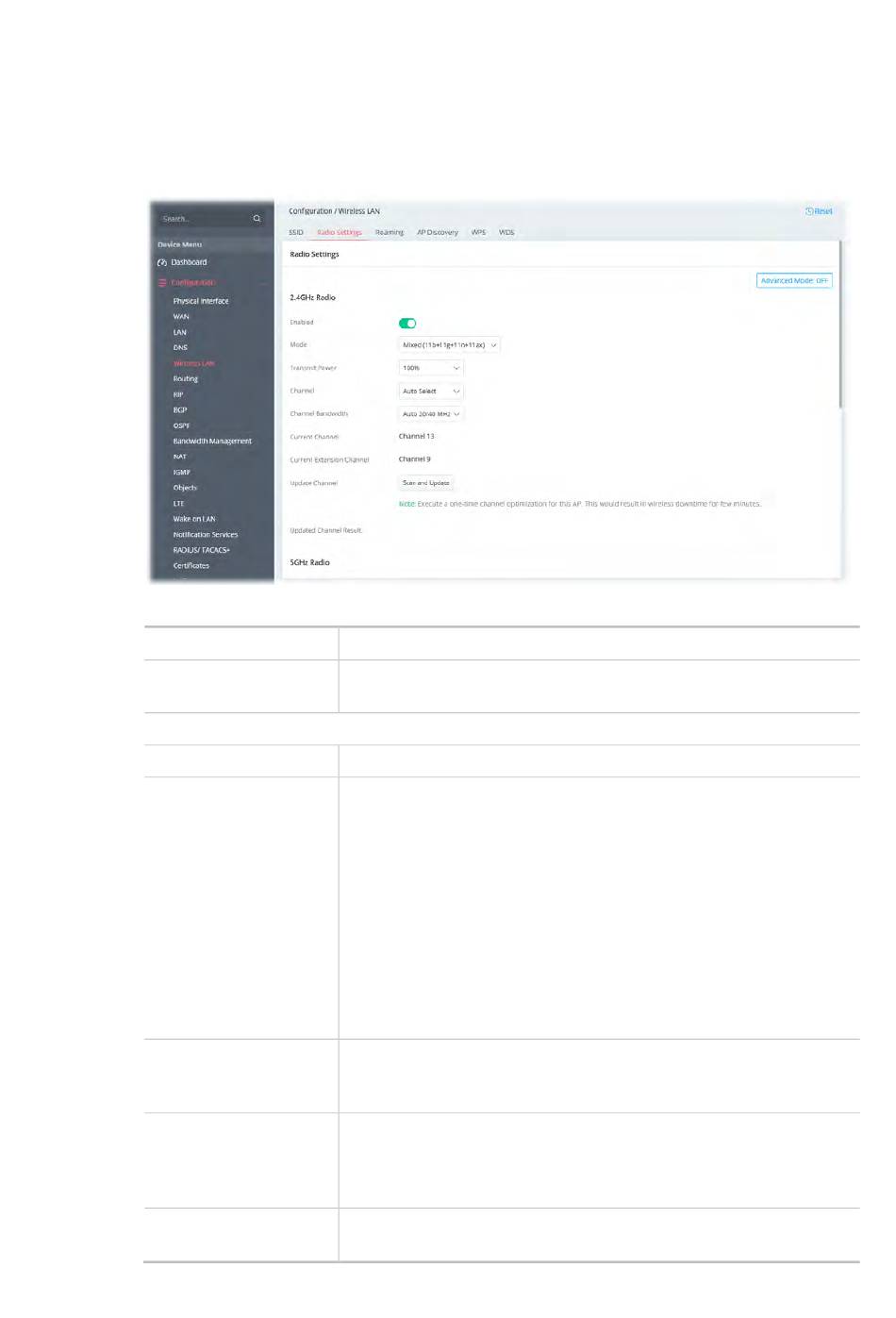Click the Configuration menu icon

click(162, 283)
